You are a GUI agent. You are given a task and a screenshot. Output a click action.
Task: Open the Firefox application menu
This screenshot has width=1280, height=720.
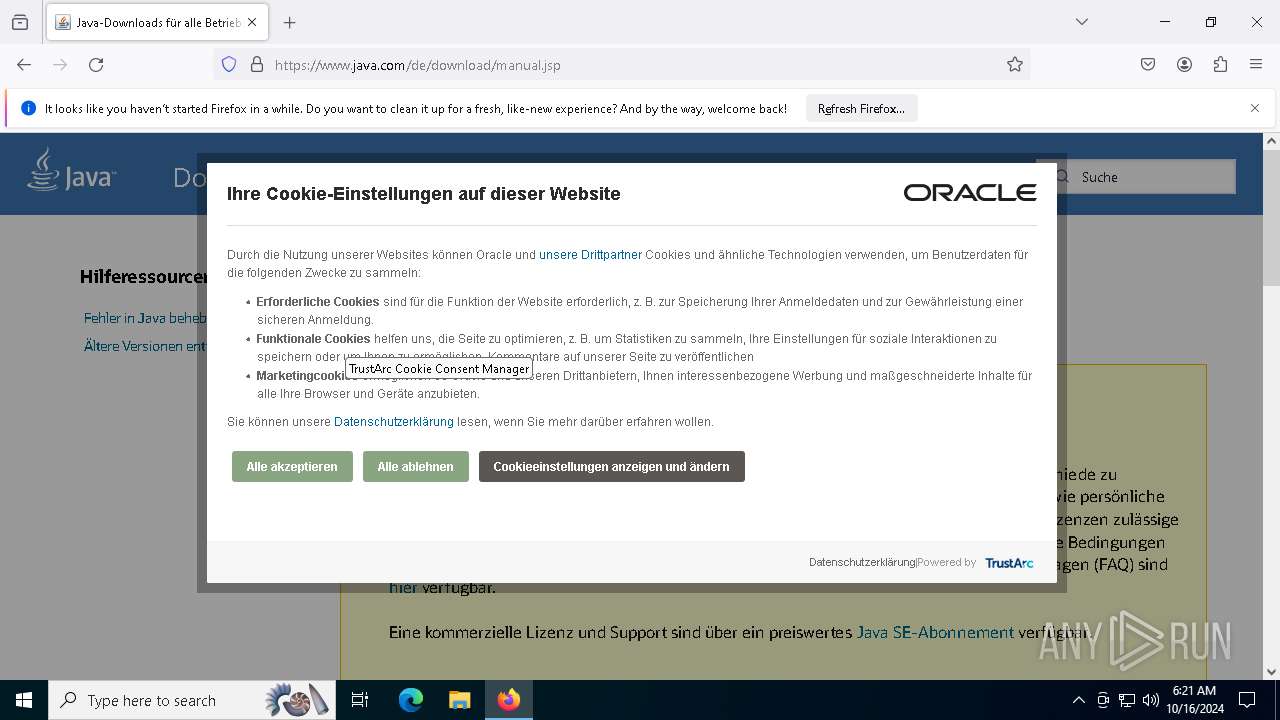[x=1256, y=65]
